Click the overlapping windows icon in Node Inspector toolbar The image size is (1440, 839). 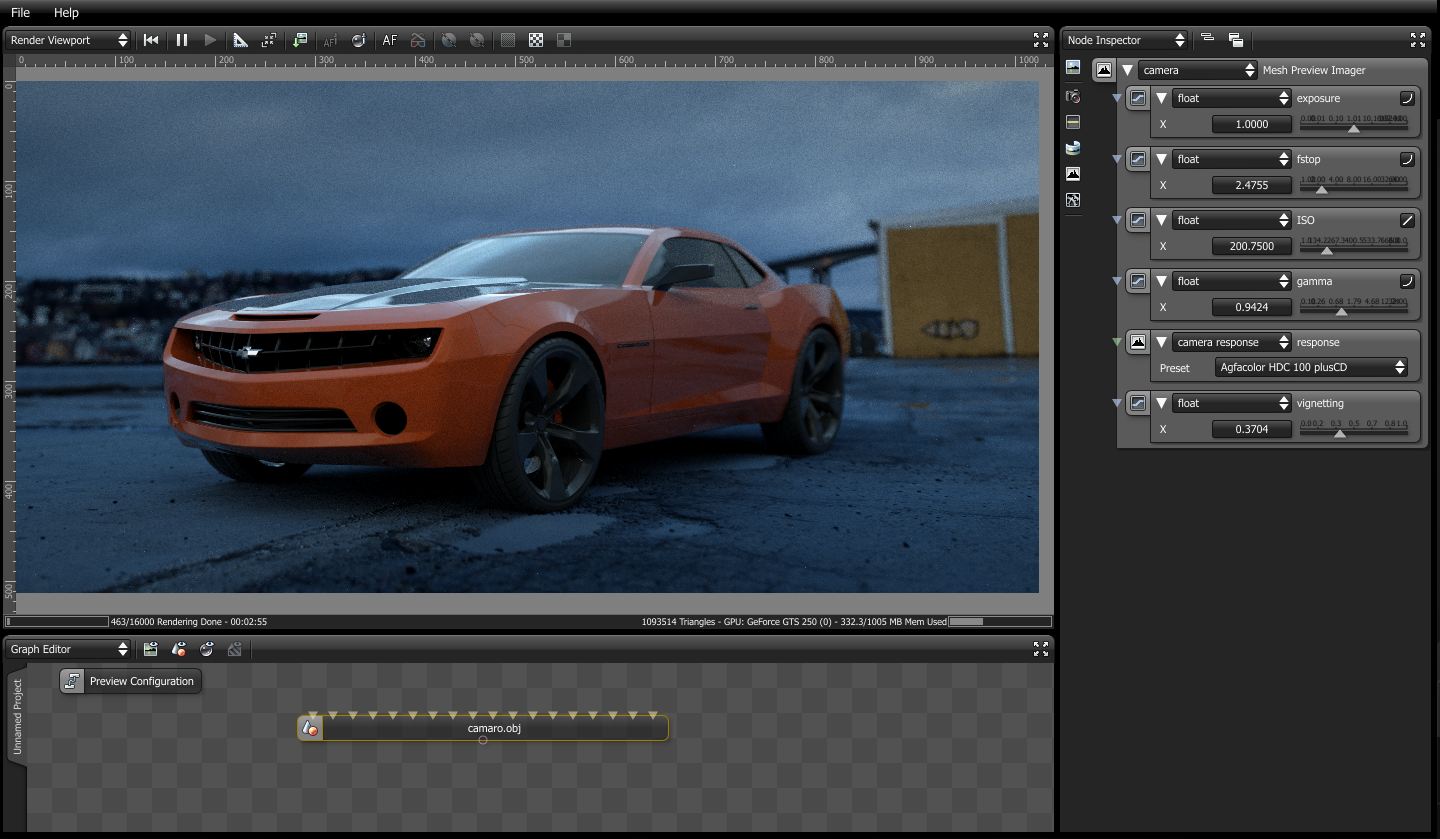coord(1236,40)
